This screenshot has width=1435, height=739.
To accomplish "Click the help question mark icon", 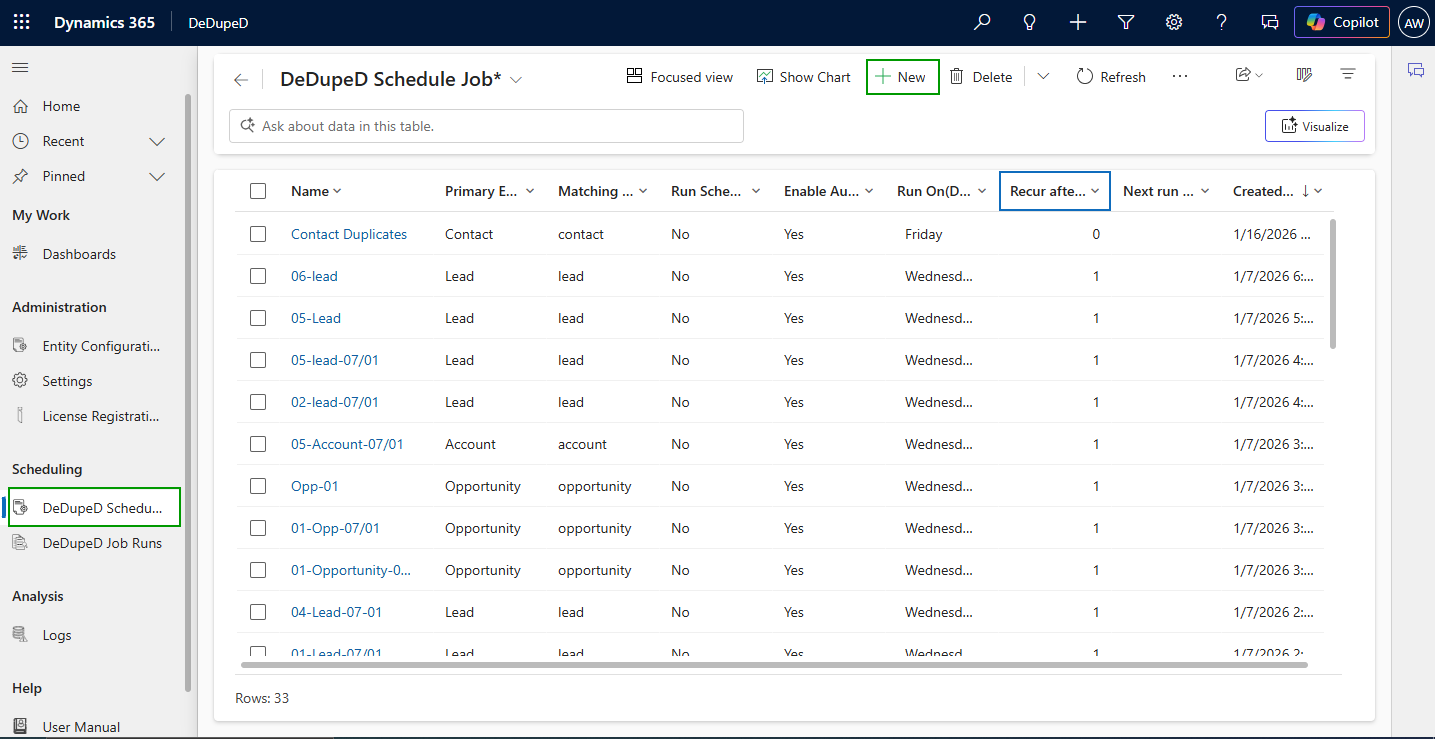I will tap(1221, 22).
